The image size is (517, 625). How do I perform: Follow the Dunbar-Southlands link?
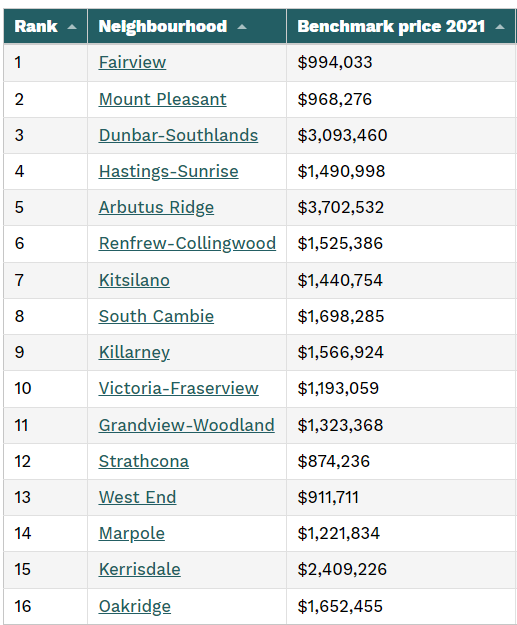tap(178, 135)
